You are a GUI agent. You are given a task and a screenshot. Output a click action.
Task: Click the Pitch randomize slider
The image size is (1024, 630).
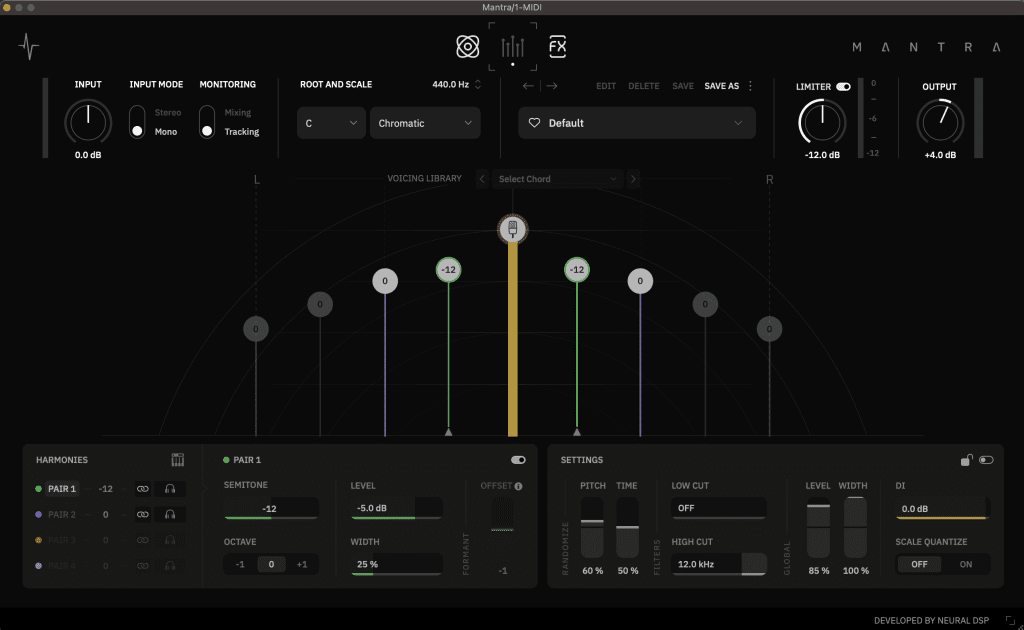pos(592,528)
